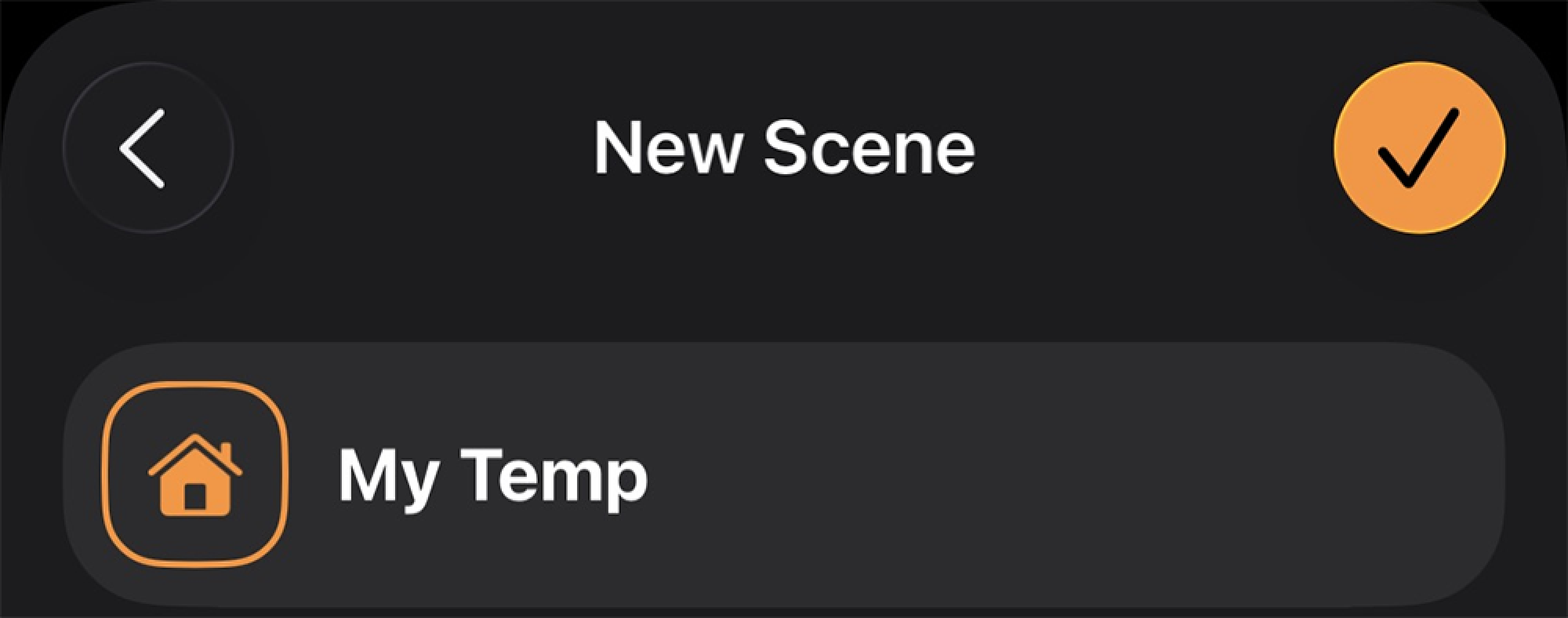
Task: Click the My Temp scene name field
Action: [492, 475]
